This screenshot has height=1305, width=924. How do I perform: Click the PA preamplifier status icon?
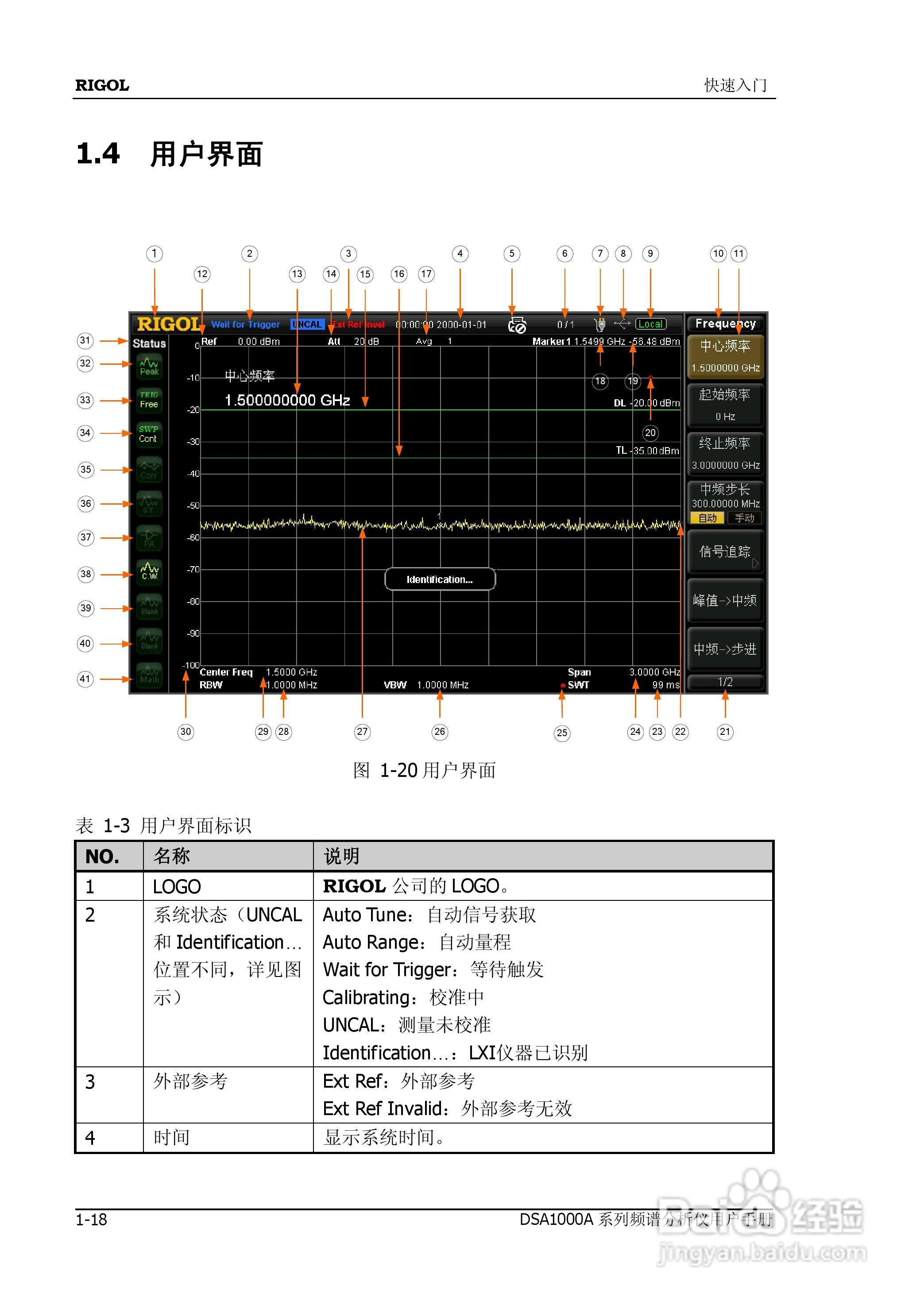click(x=150, y=537)
